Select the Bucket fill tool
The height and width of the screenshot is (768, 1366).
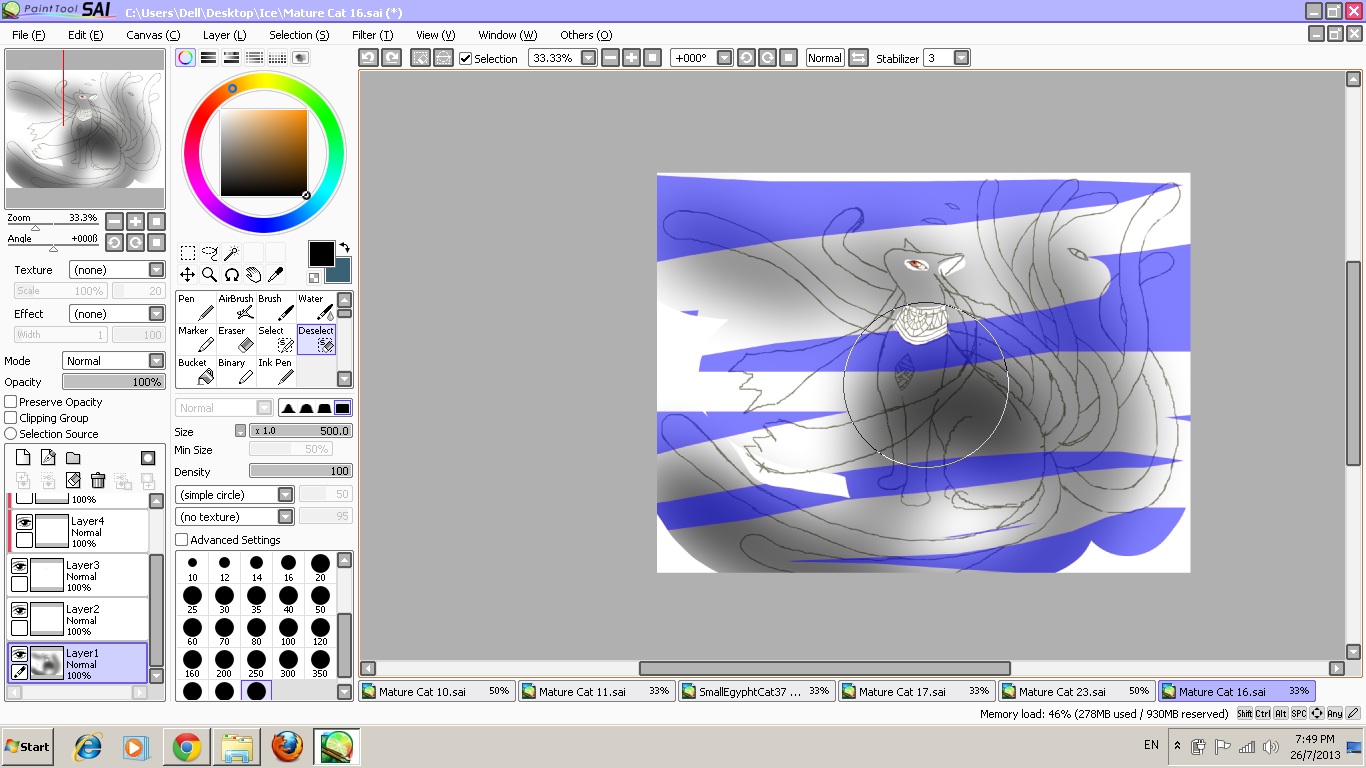click(194, 371)
